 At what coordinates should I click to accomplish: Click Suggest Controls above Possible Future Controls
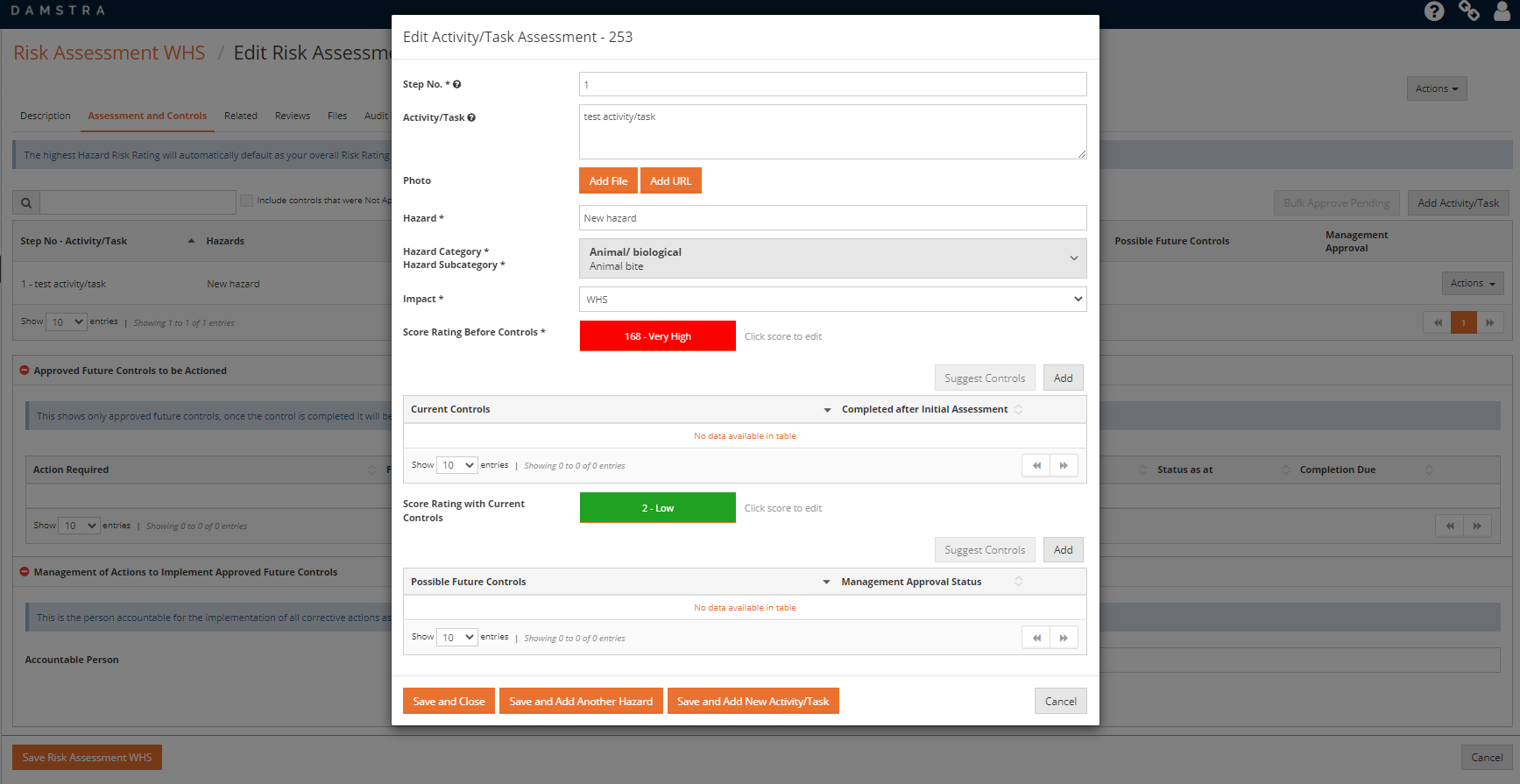click(985, 550)
